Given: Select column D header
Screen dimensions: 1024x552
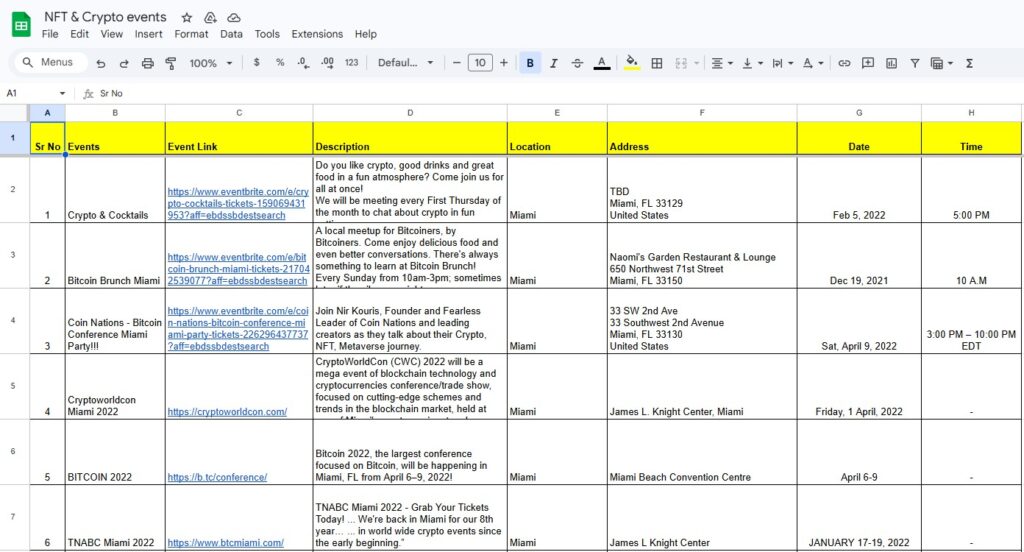Looking at the screenshot, I should coord(409,112).
